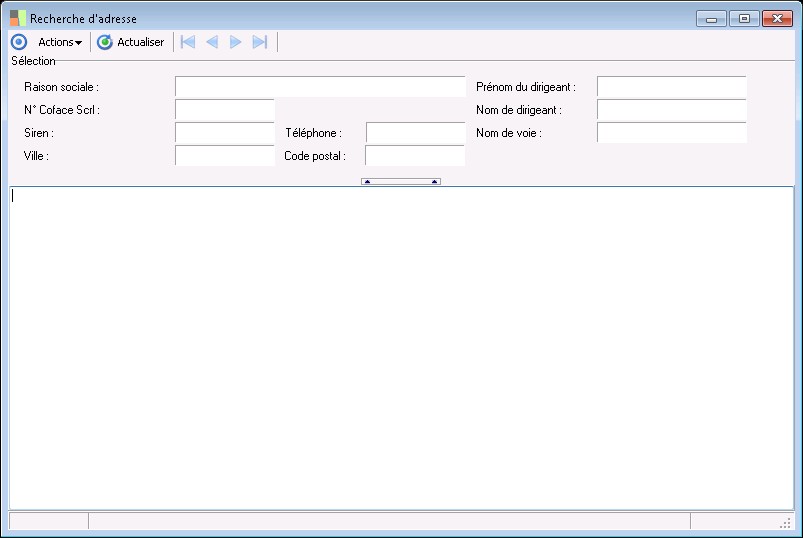Click inside the empty results list area

(402, 348)
